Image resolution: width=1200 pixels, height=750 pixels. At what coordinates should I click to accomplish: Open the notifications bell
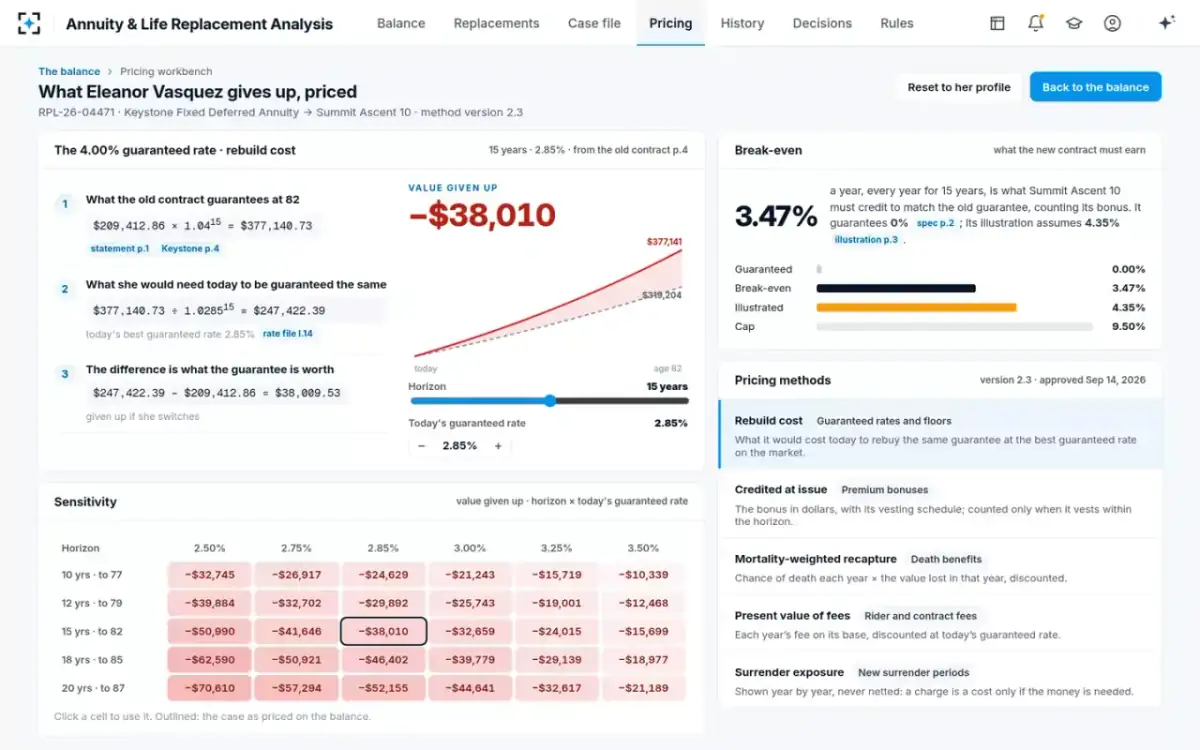[x=1036, y=23]
